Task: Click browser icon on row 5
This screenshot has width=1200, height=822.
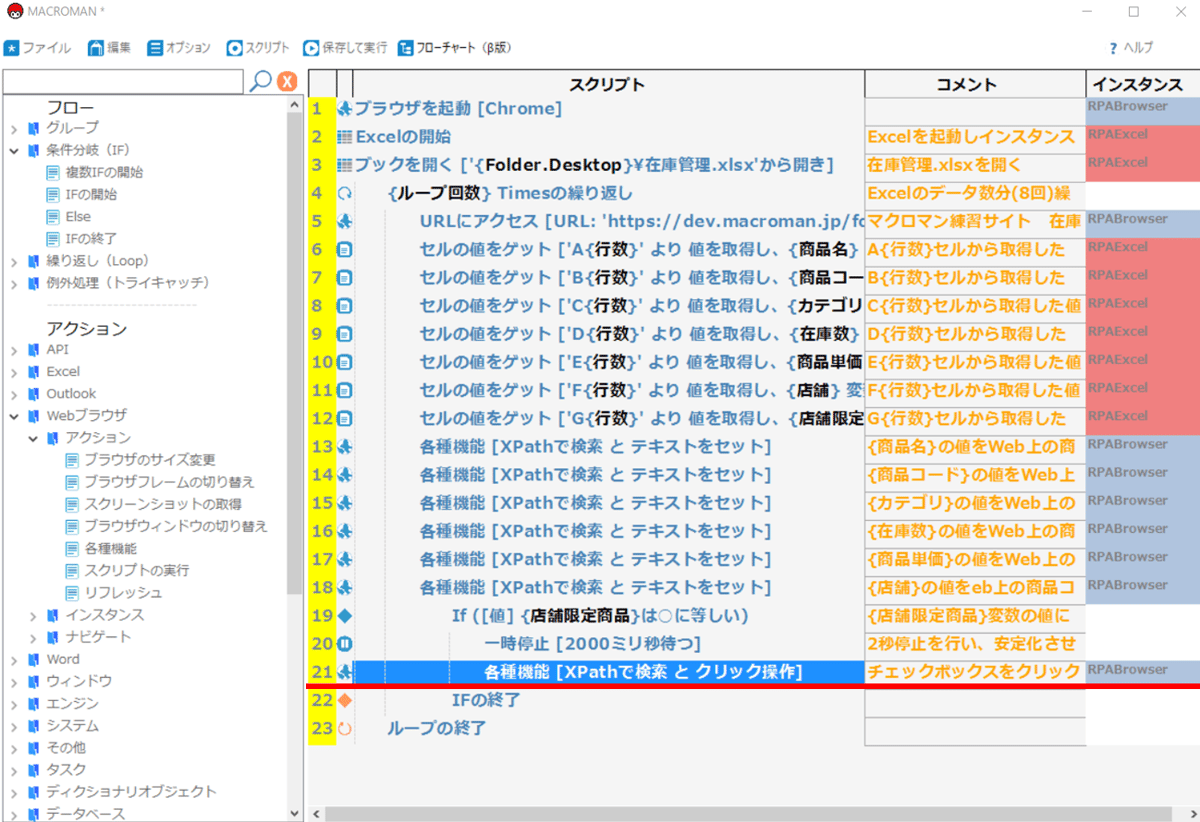Action: coord(345,221)
